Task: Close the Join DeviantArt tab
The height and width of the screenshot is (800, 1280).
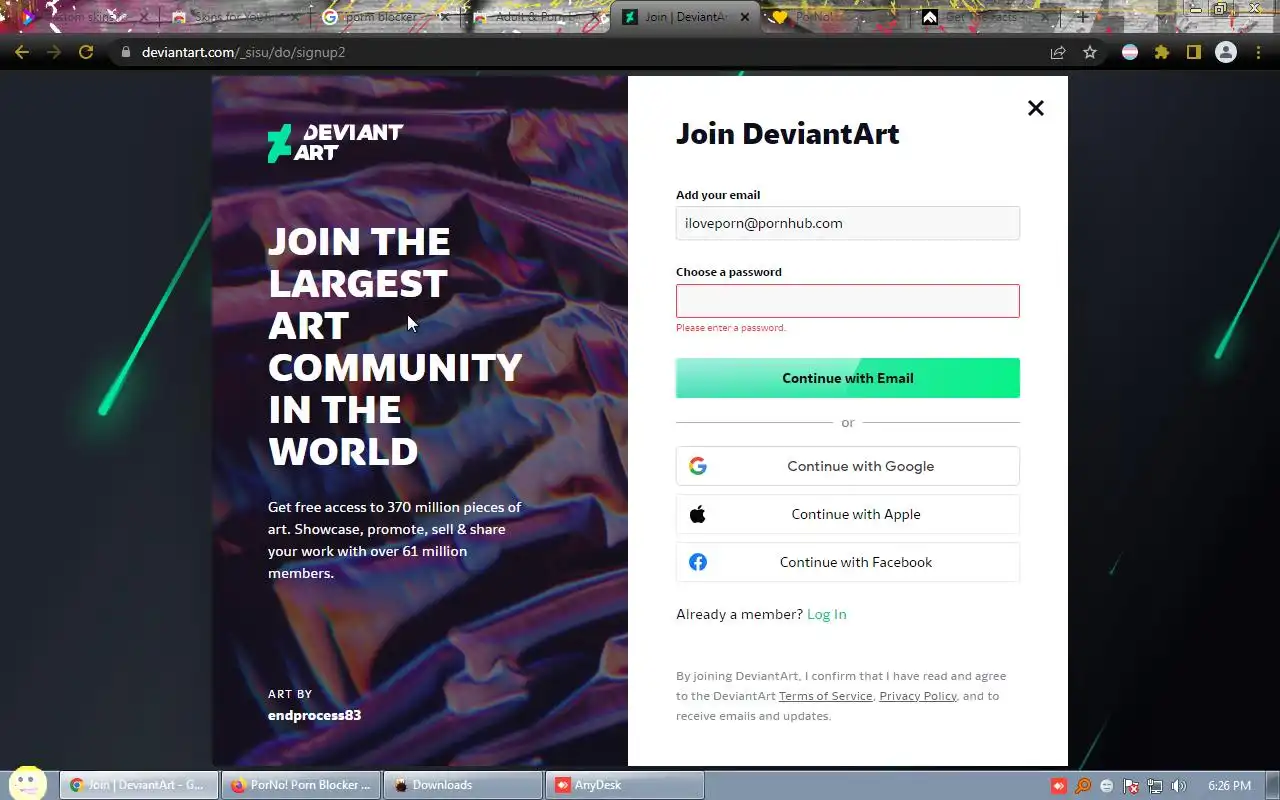Action: click(x=743, y=17)
